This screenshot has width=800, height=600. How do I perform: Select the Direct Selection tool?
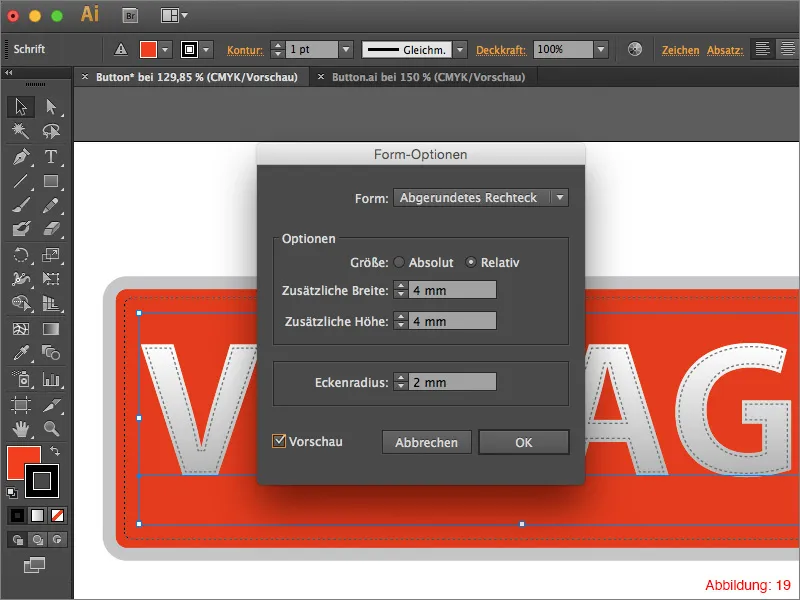click(51, 107)
